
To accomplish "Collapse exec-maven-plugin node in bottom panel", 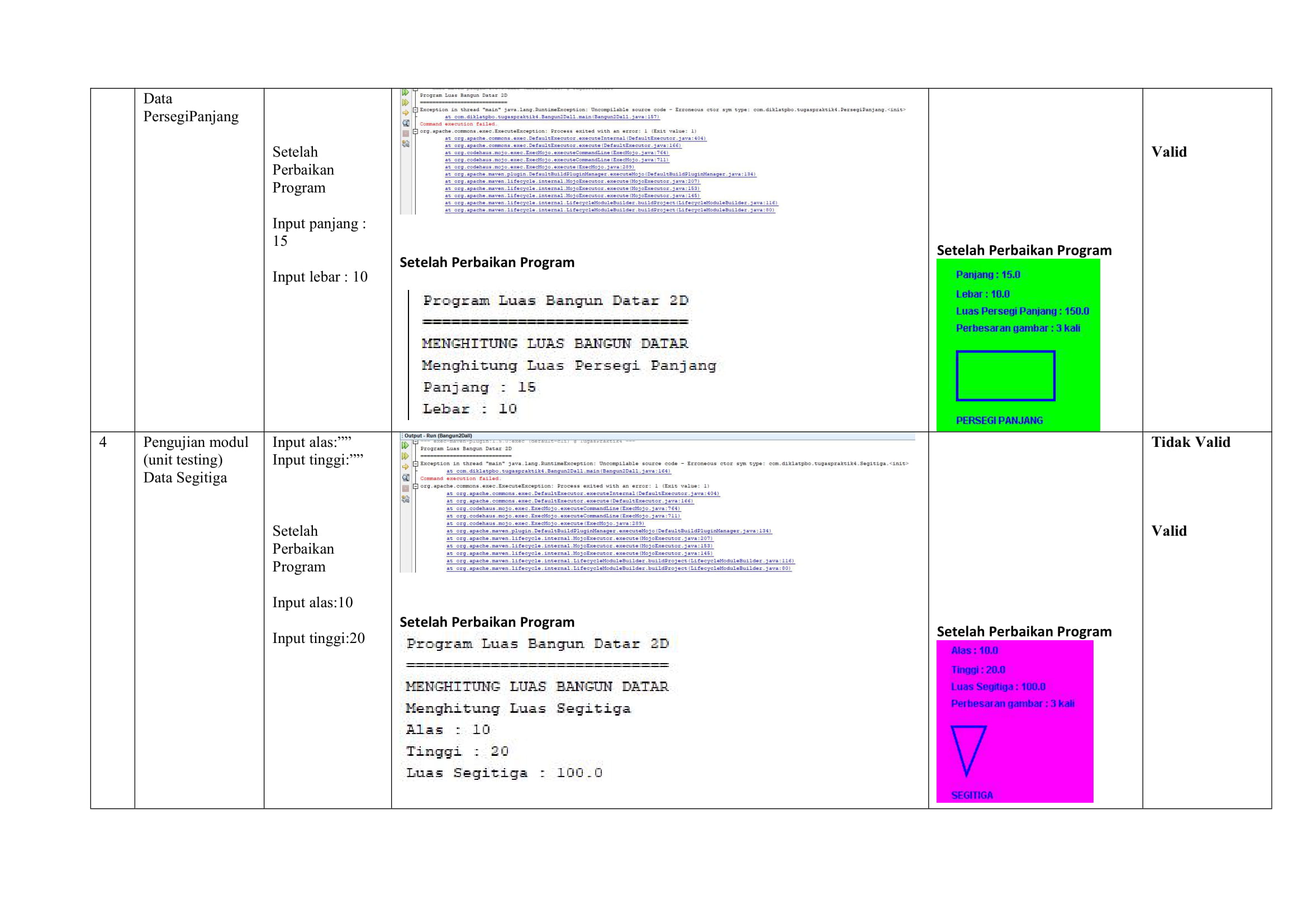I will 416,442.
